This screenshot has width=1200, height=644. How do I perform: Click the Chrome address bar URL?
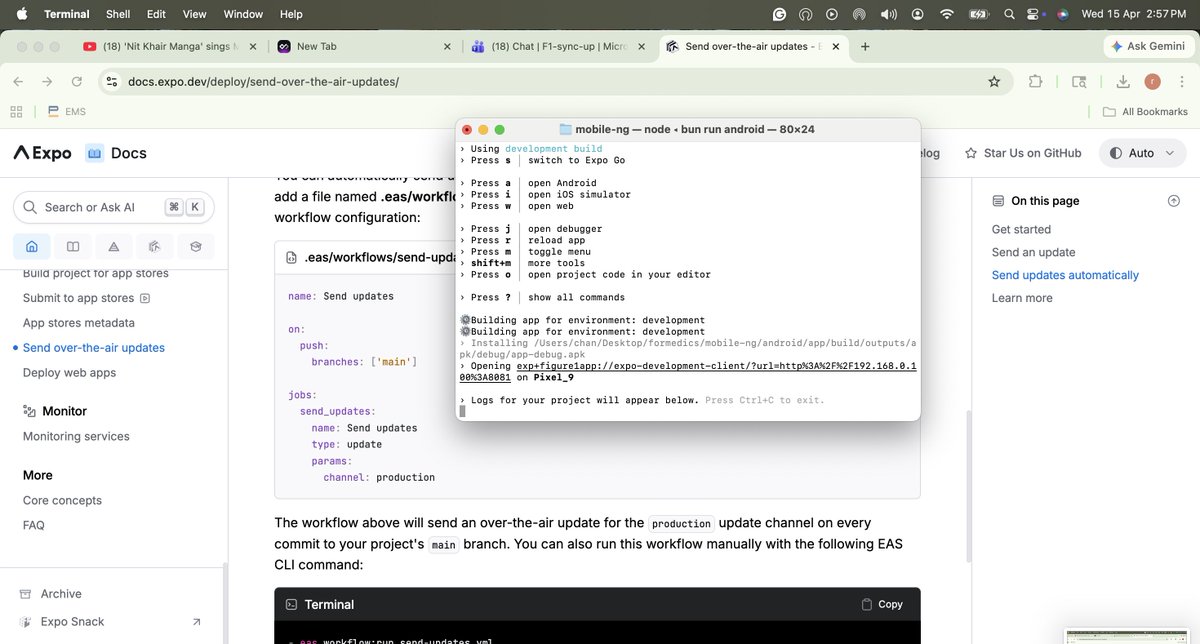(263, 81)
